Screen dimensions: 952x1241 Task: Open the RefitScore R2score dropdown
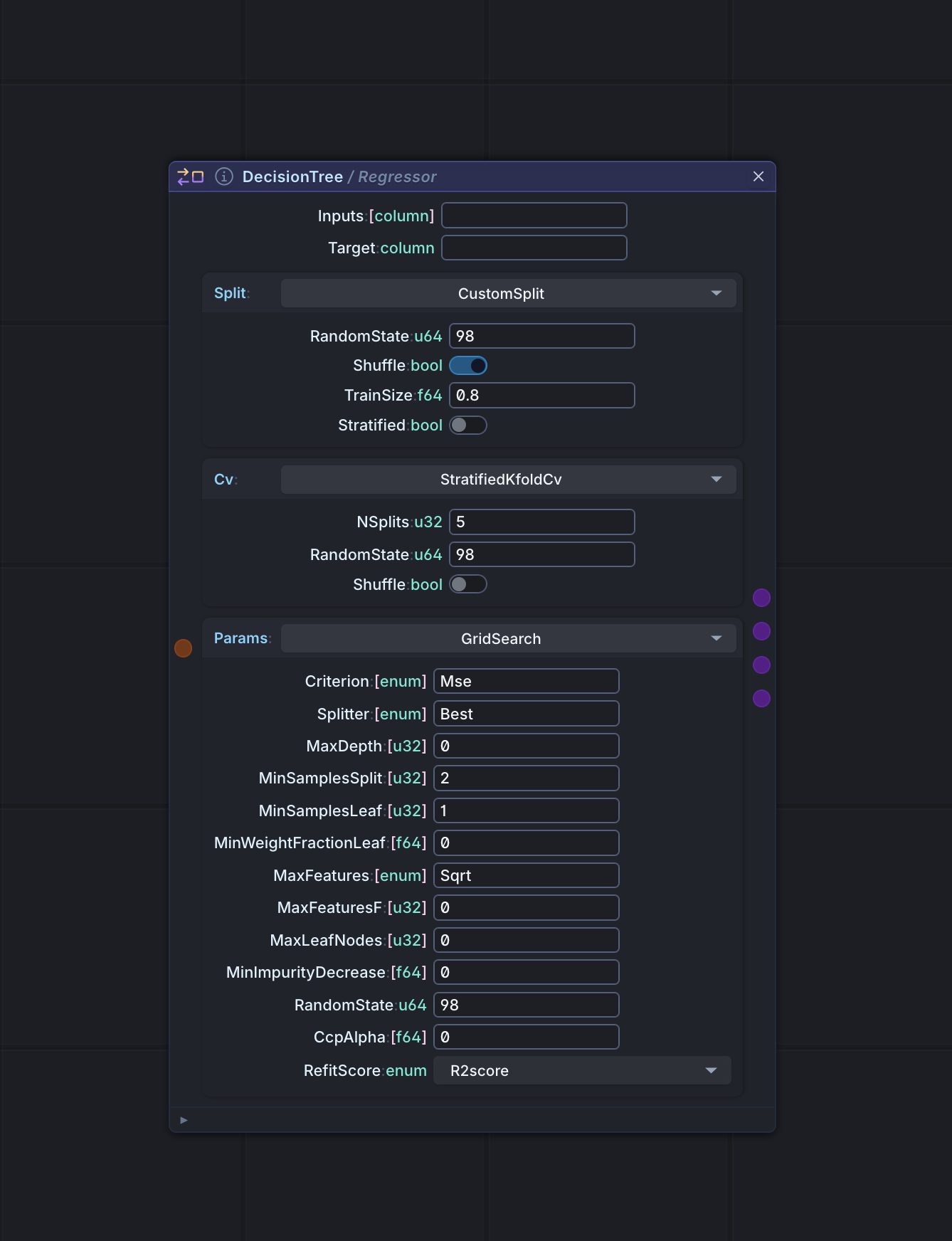[582, 1071]
